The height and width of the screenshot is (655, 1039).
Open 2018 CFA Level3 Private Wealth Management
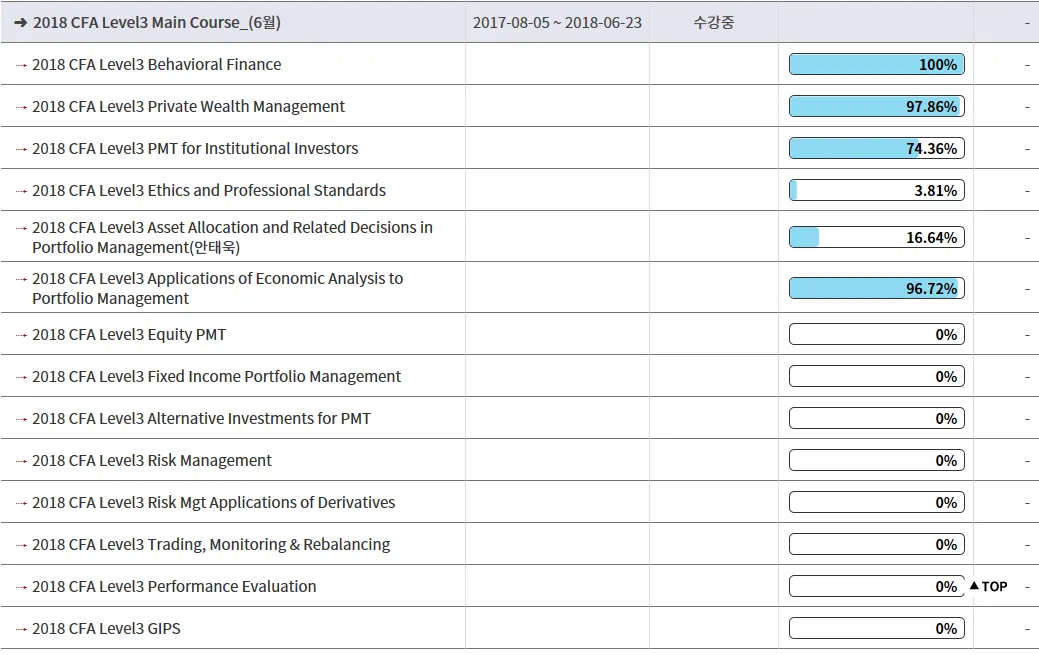point(188,107)
